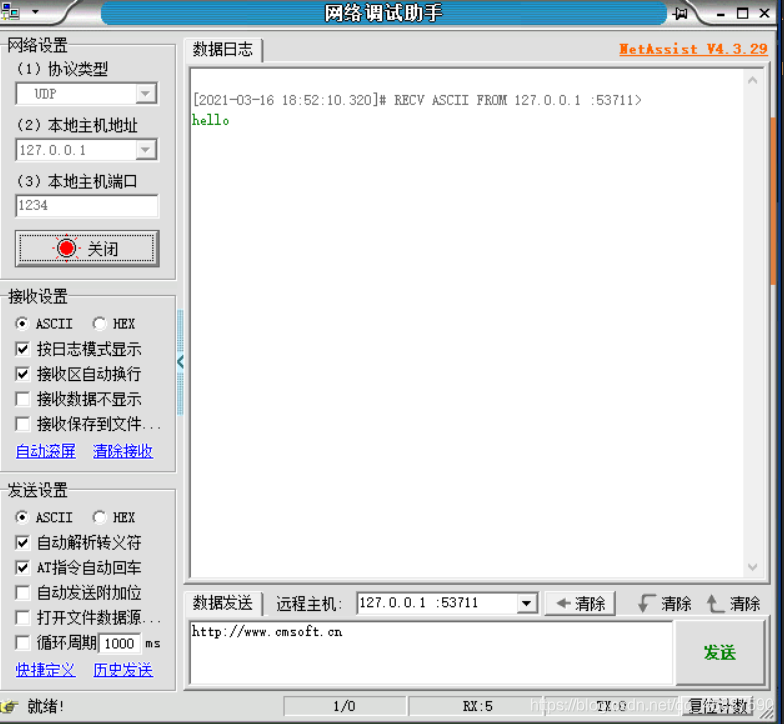Image resolution: width=784 pixels, height=724 pixels.
Task: Click the title bar dropdown arrow
Action: 35,12
